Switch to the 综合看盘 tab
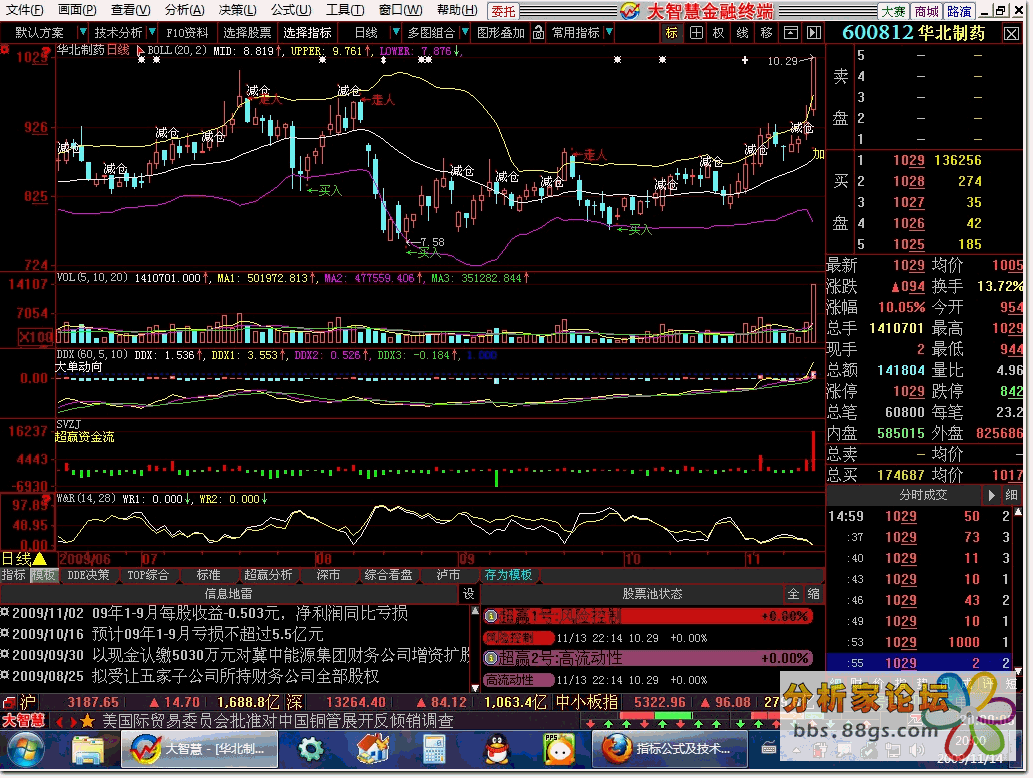Screen dimensions: 1033x778 (x=388, y=575)
